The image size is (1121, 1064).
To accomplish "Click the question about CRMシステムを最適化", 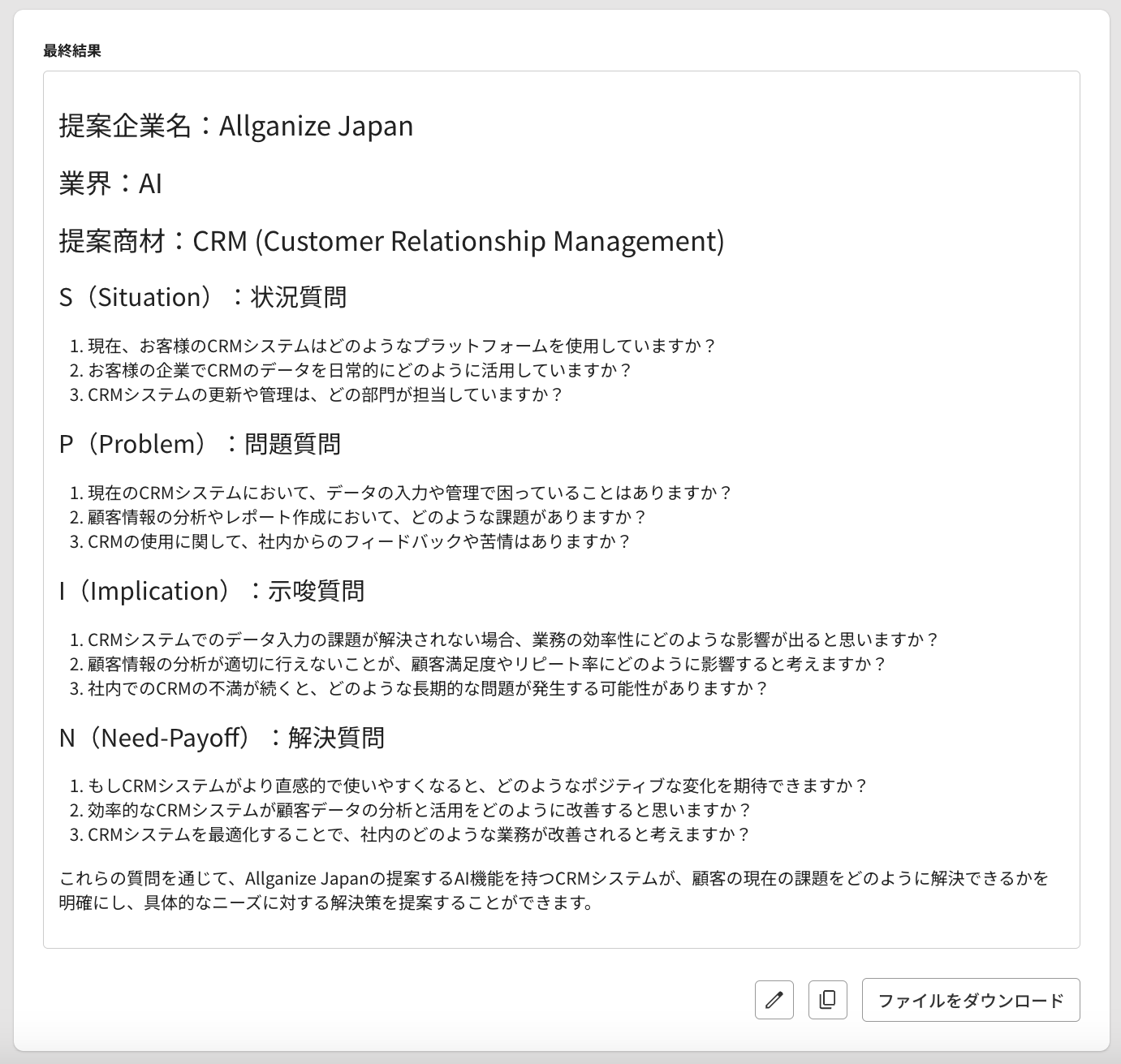I will coord(419,835).
